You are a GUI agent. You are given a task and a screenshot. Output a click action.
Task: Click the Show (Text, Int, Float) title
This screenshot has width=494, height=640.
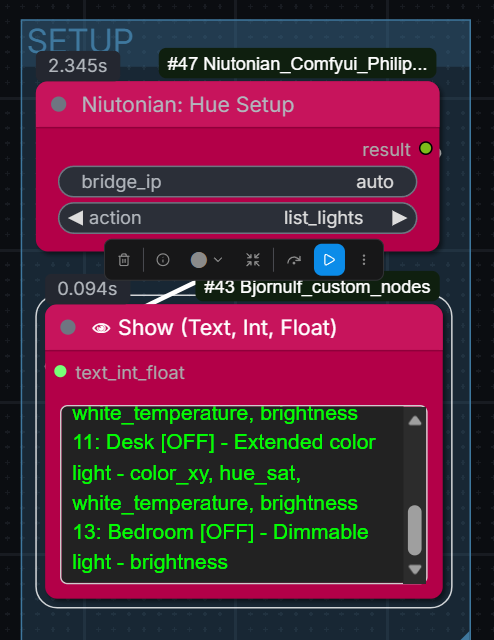click(227, 328)
